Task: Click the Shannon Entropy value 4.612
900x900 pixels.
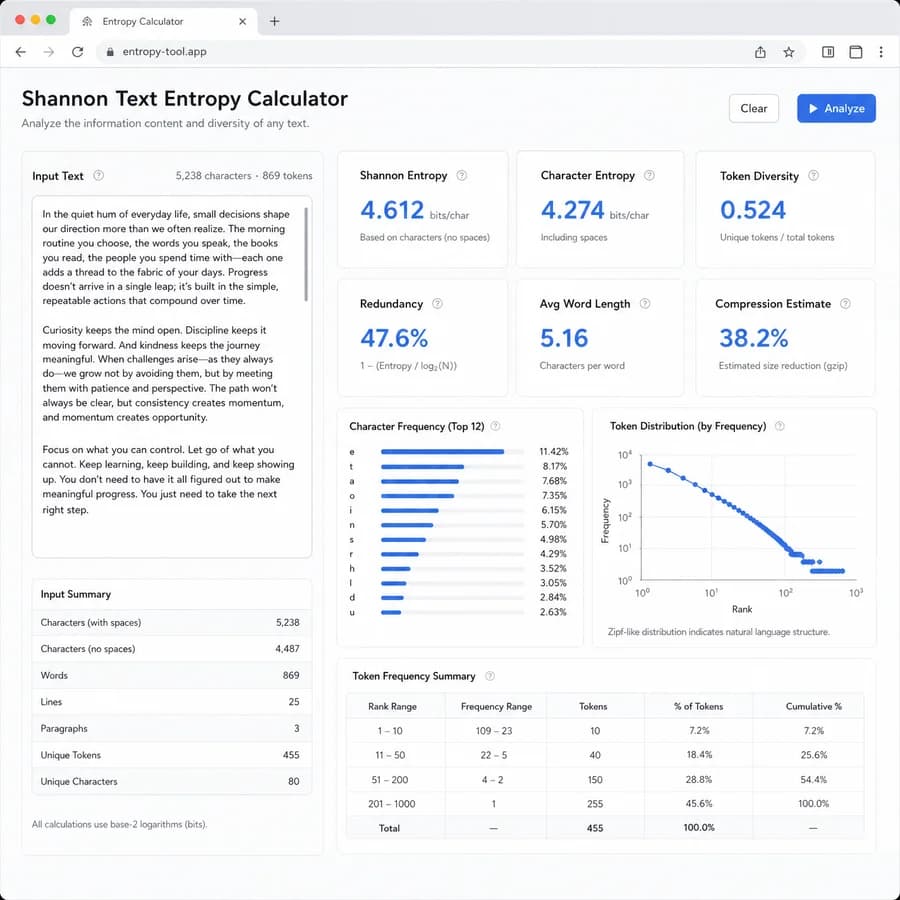Action: [x=392, y=210]
